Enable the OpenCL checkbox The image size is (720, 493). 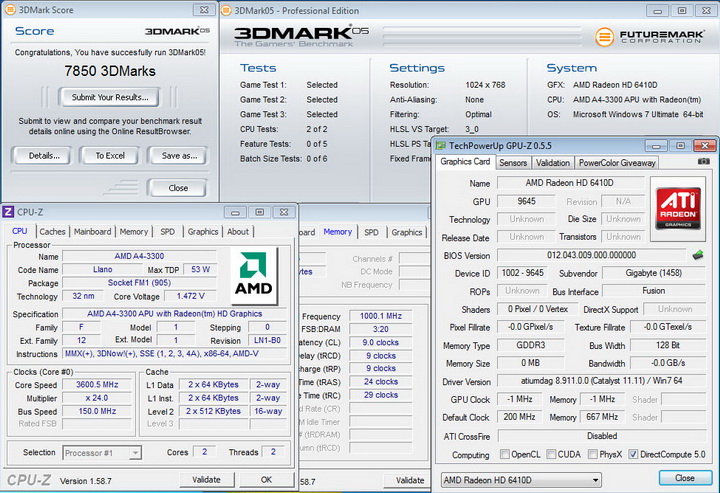tap(504, 454)
